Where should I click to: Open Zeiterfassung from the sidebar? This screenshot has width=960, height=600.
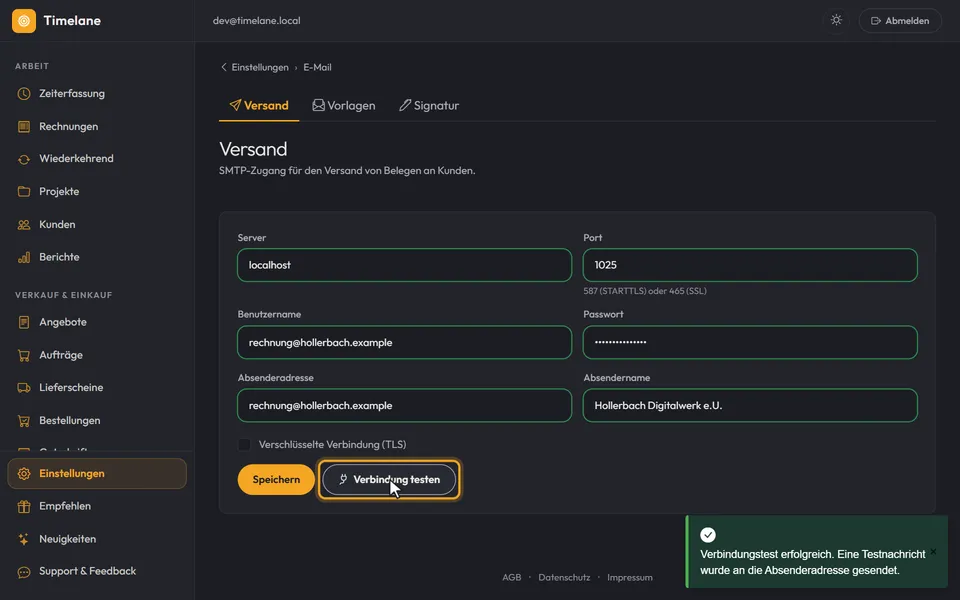coord(97,94)
